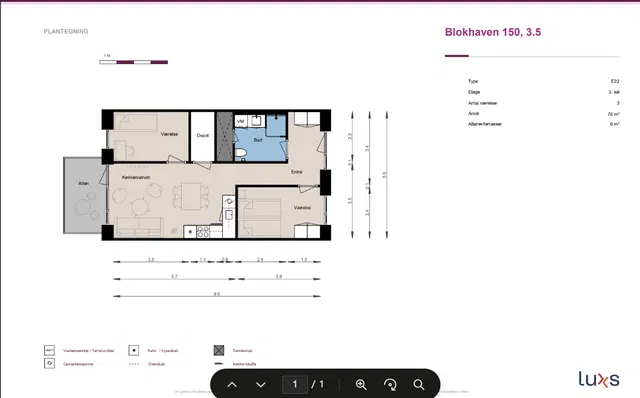Click the "3. sal" floor value
The width and height of the screenshot is (640, 398).
614,92
